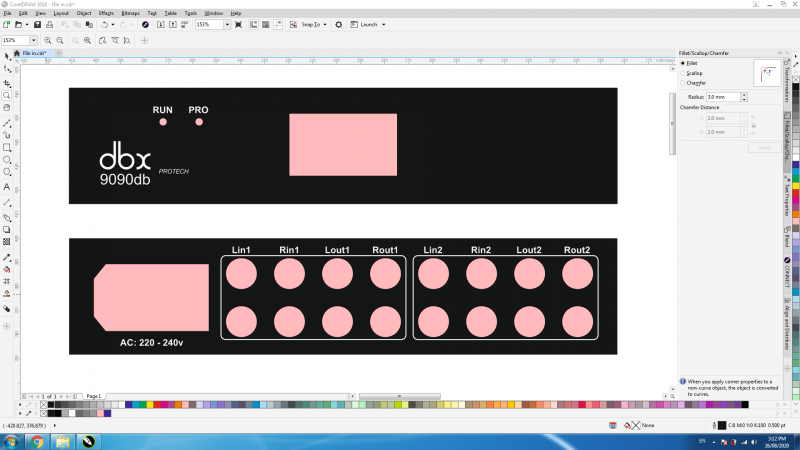Screen dimensions: 800x450
Task: Select the Color Eyedropper tool
Action: point(7,257)
